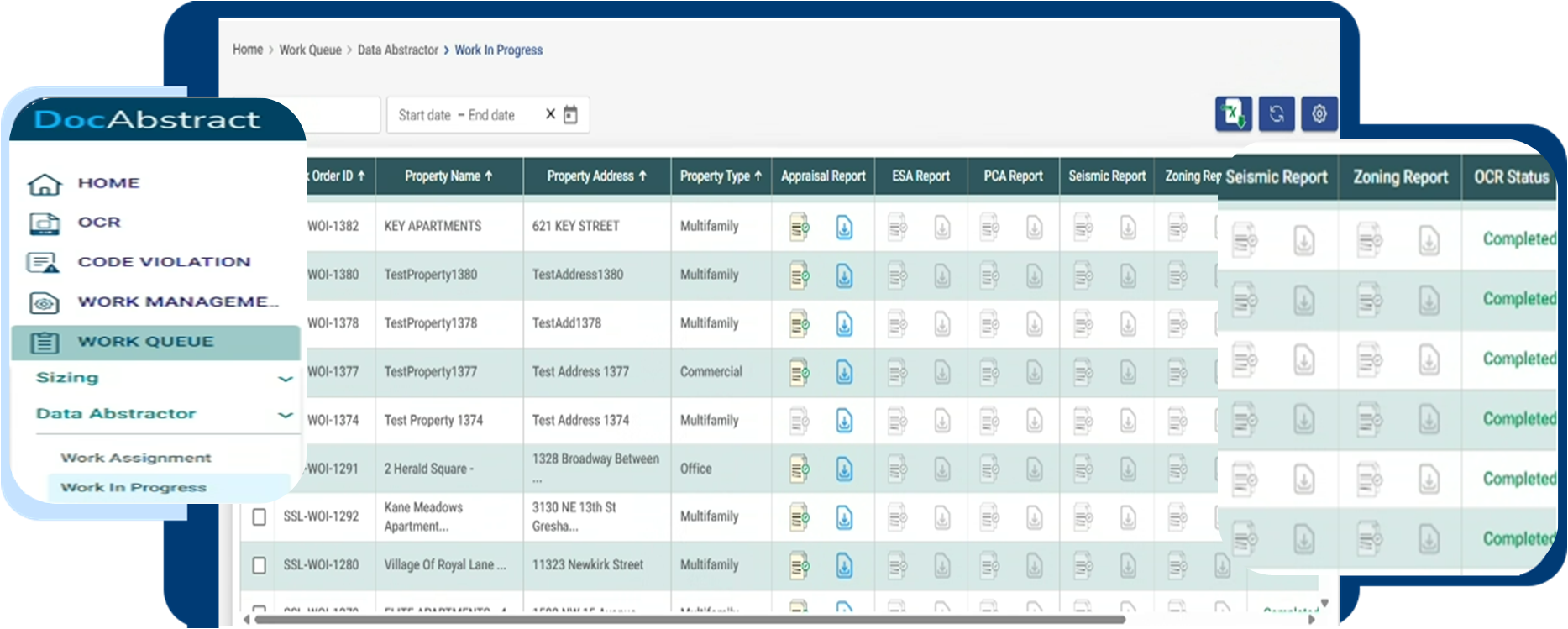Sort by Property Name column header
This screenshot has width=1568, height=629.
[448, 176]
